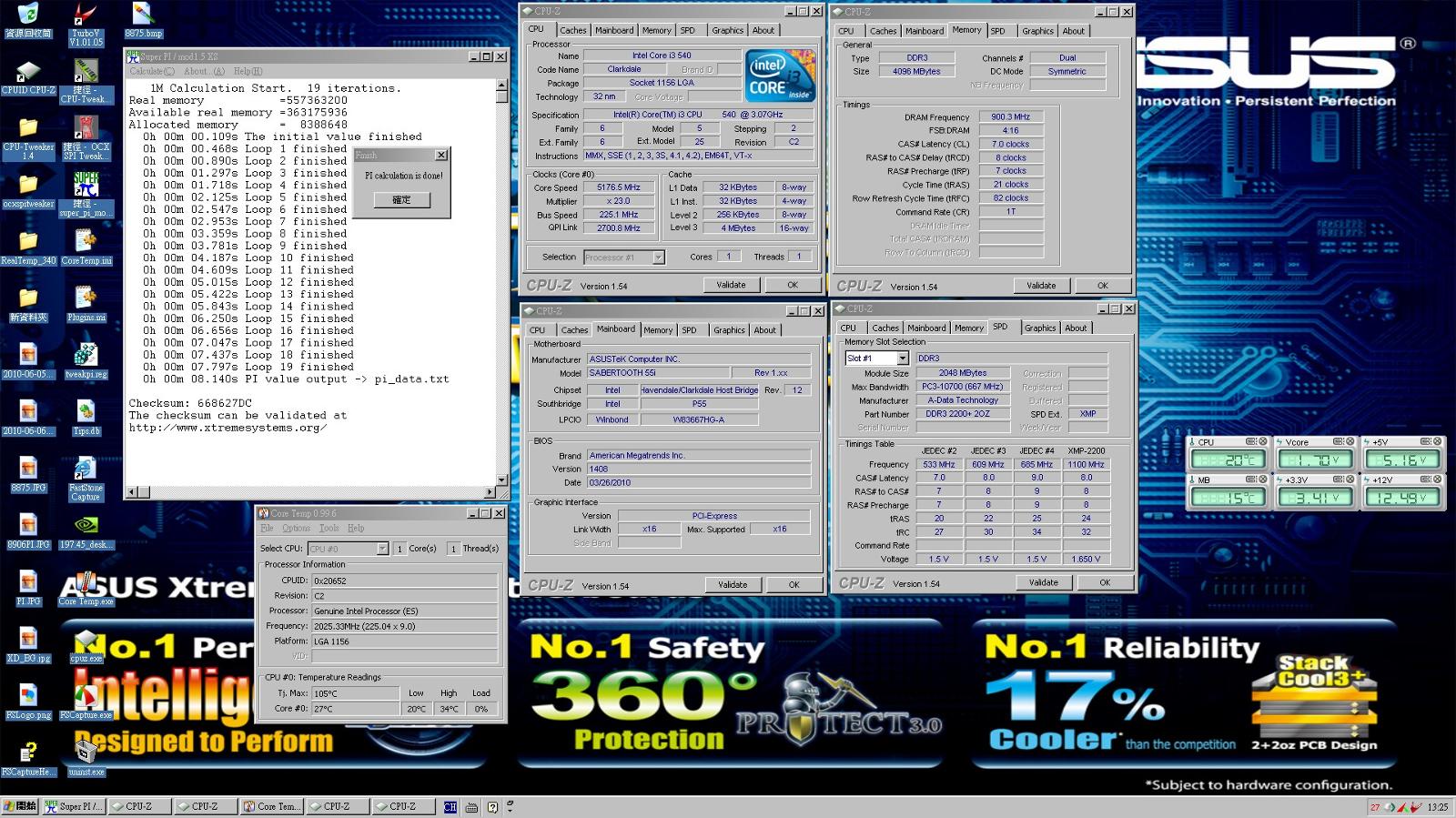Click the Super PI vertical scrollbar up arrow
Viewport: 1456px width, 818px height.
coord(501,85)
